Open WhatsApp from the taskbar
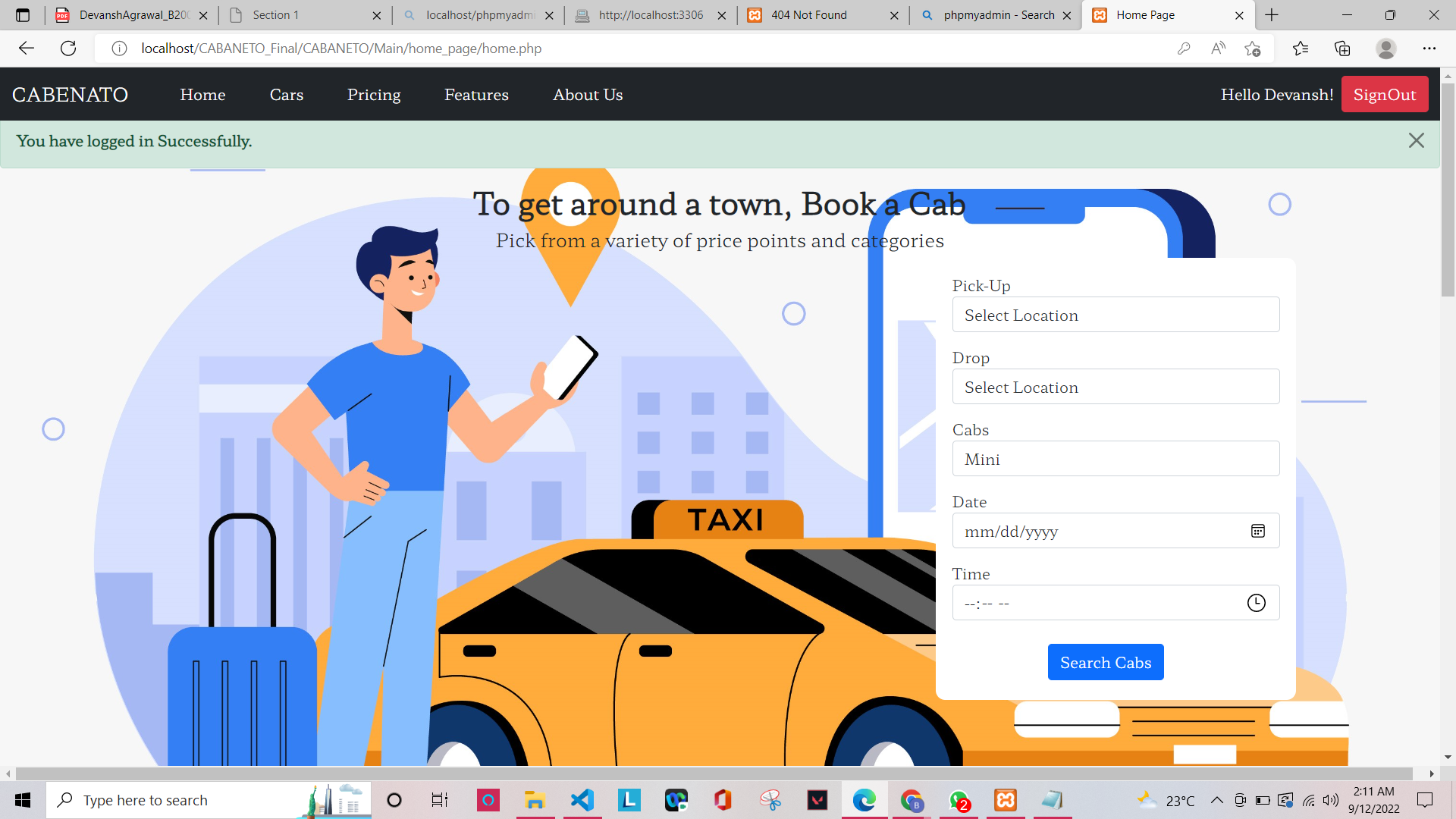Viewport: 1456px width, 819px height. 959,800
